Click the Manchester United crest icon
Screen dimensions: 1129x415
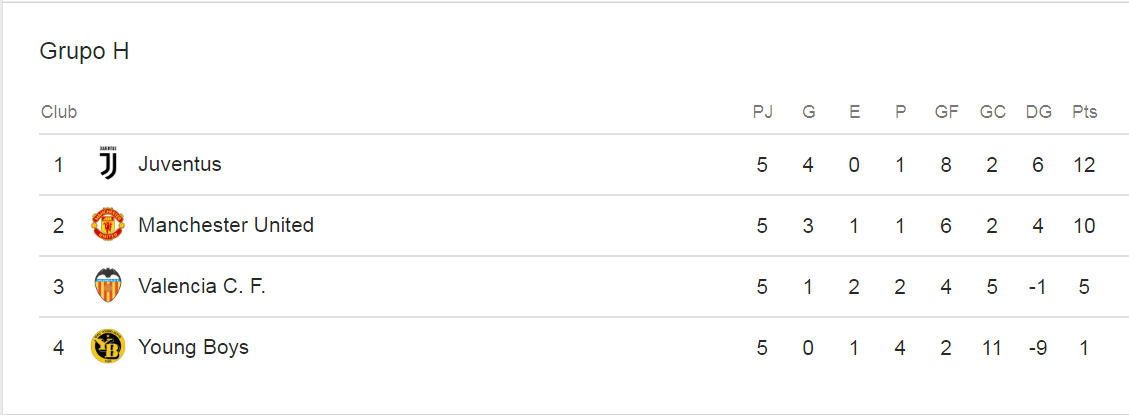click(107, 225)
